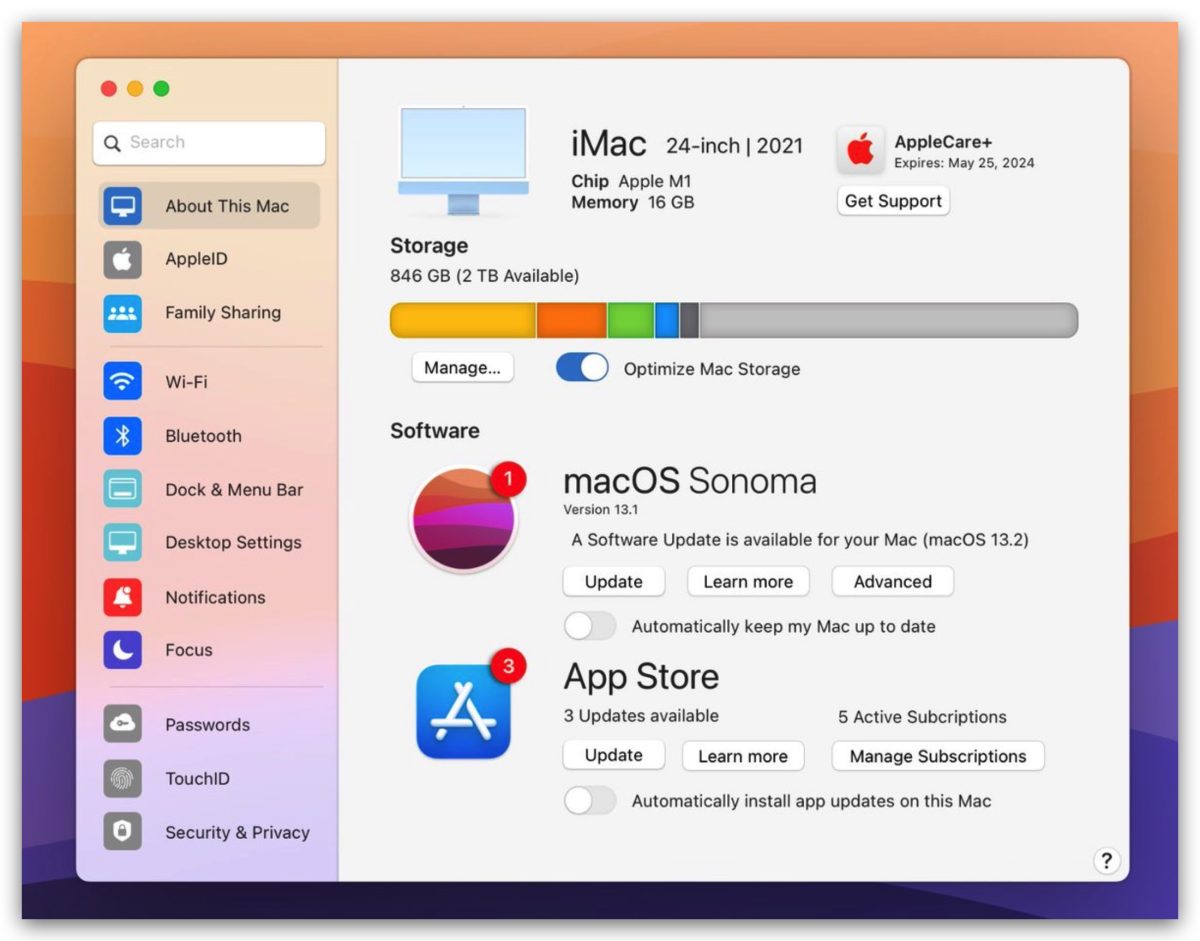
Task: Click Learn more under App Store
Action: [743, 756]
